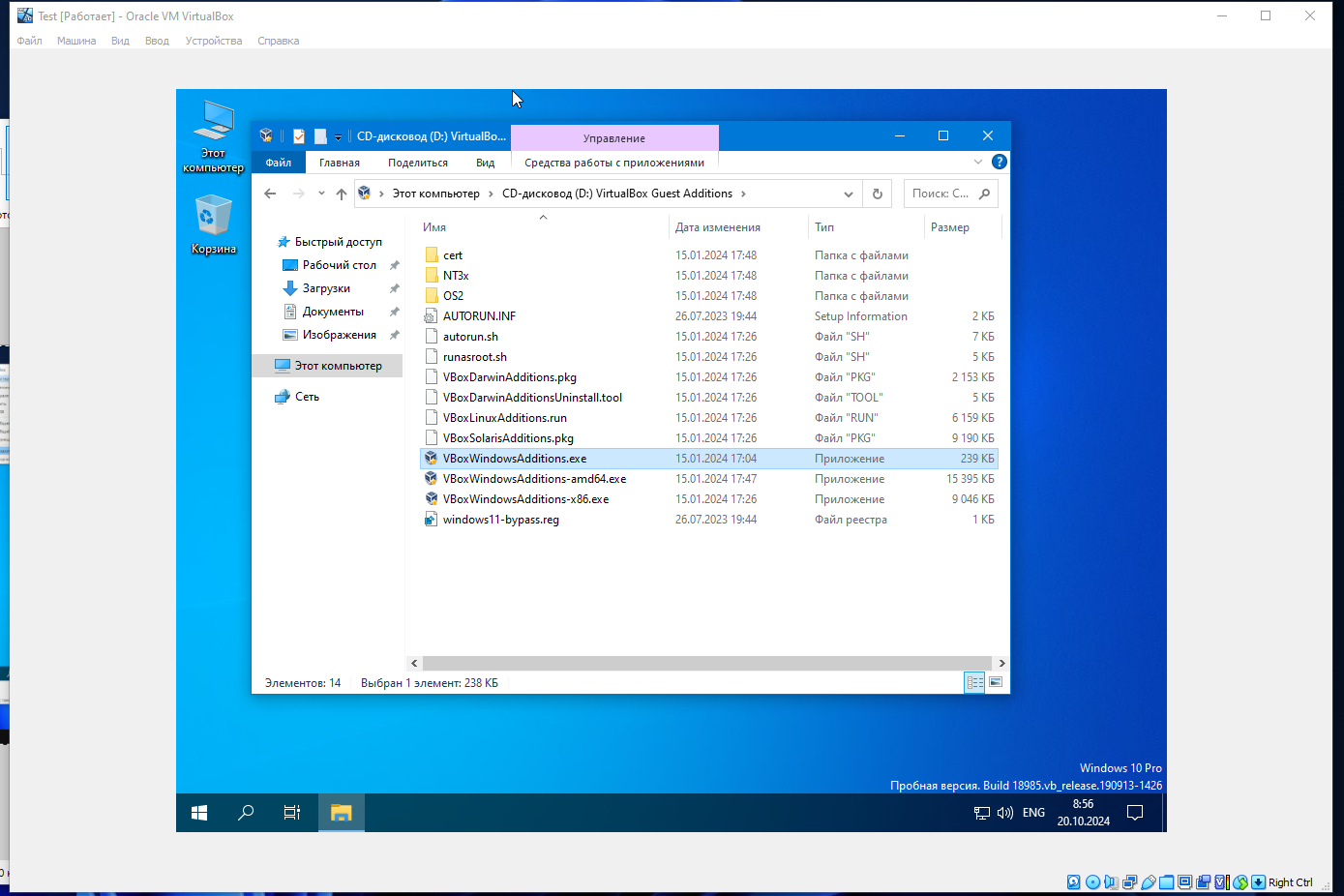Click the search box in Explorer
The height and width of the screenshot is (896, 1344).
pos(951,194)
